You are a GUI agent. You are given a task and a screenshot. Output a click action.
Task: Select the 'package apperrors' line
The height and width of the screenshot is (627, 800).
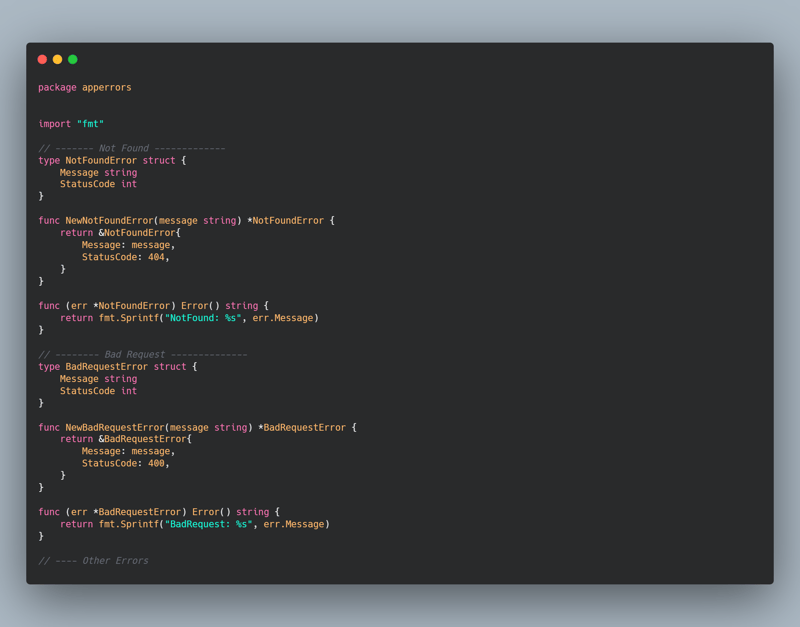coord(85,87)
